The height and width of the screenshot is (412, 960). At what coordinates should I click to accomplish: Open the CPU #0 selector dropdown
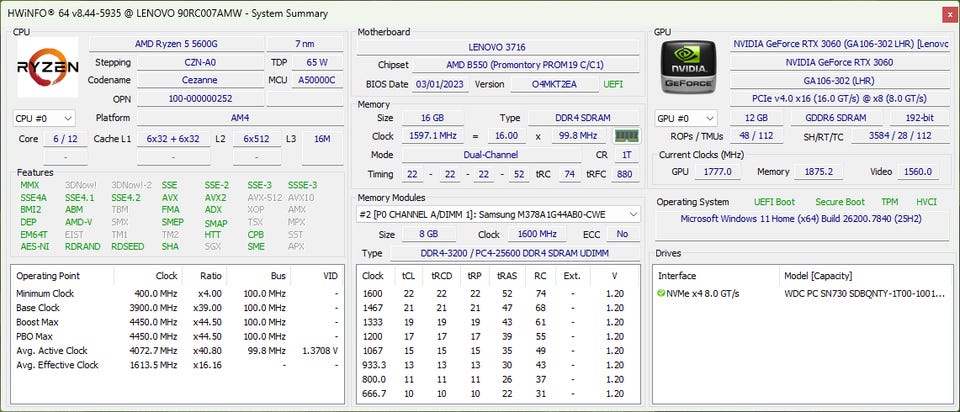[x=44, y=118]
